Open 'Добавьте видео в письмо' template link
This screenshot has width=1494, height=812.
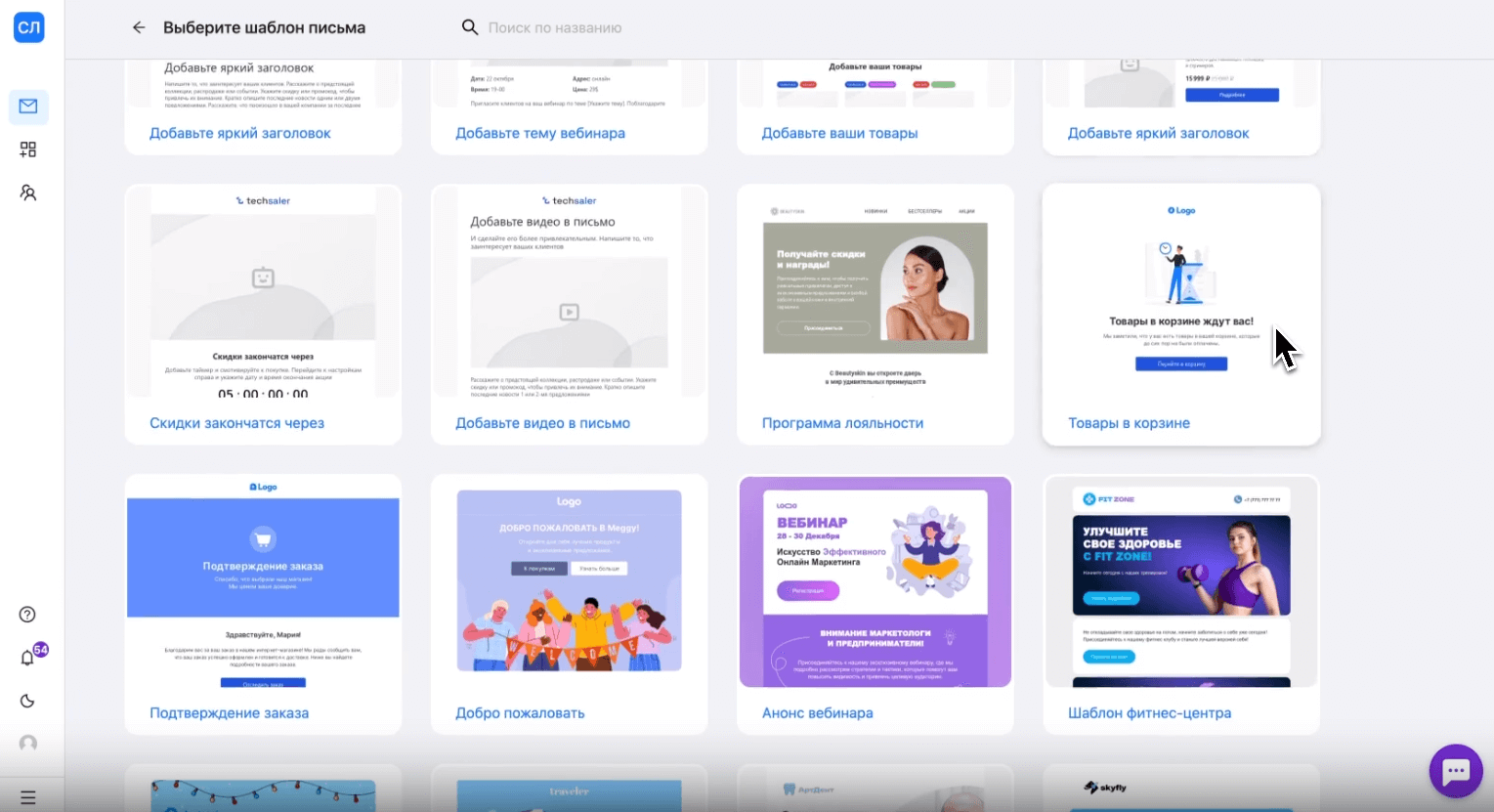pos(542,423)
